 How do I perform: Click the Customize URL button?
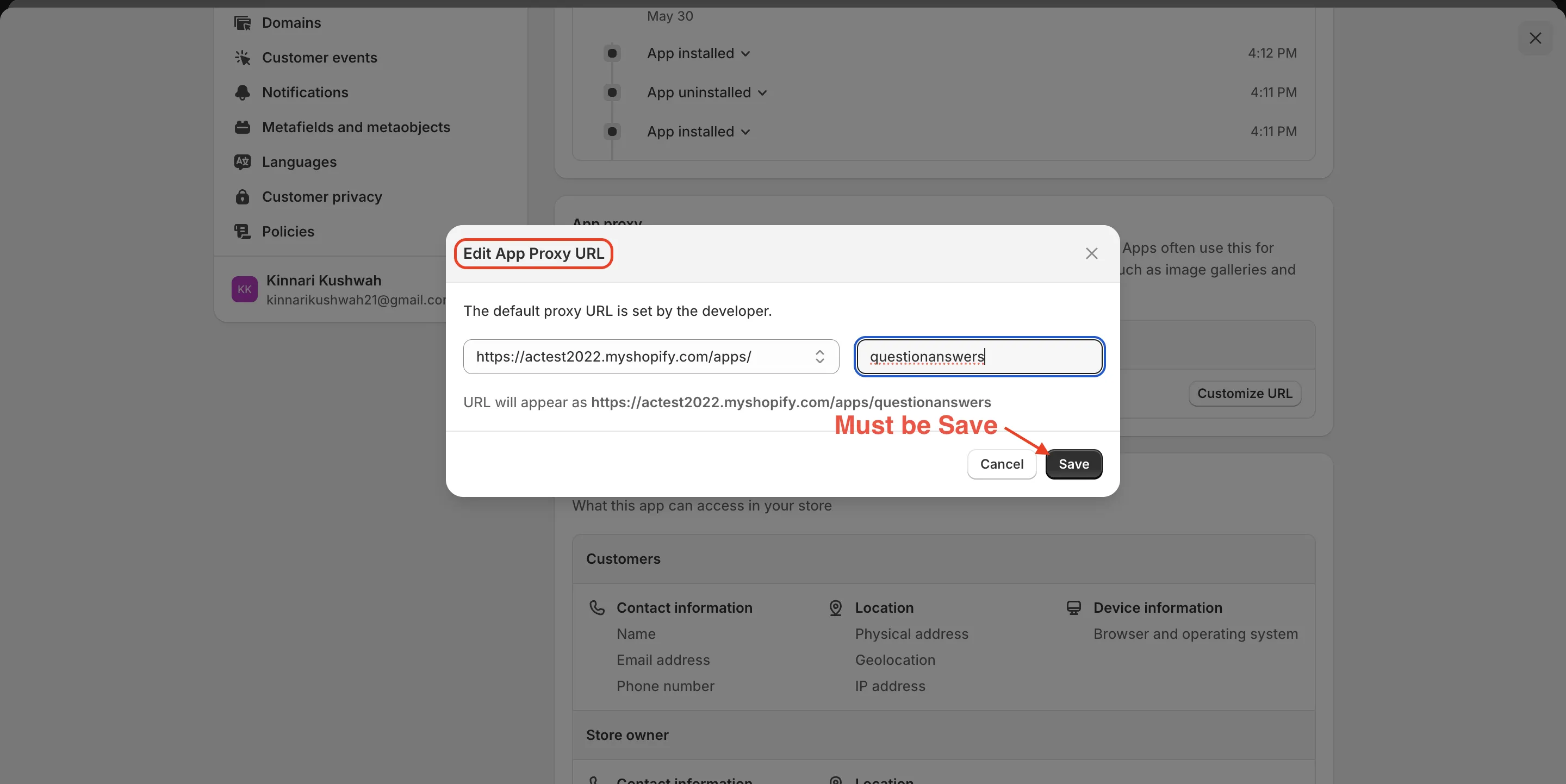[x=1245, y=393]
